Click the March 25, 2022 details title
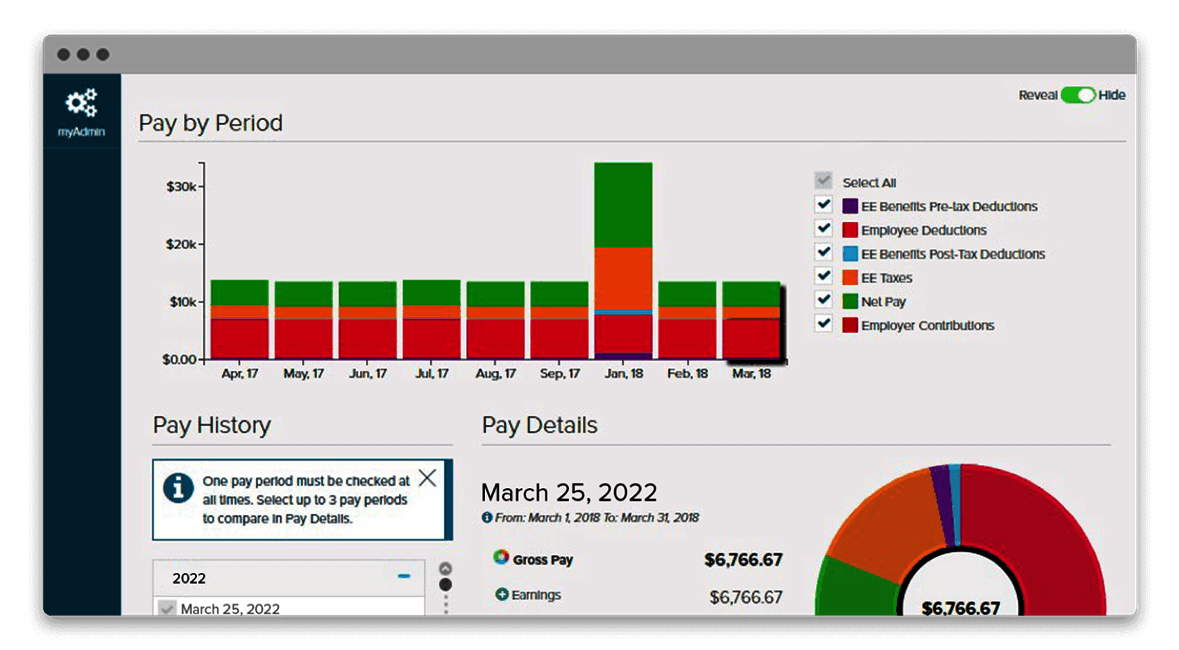Image resolution: width=1179 pixels, height=650 pixels. point(569,493)
